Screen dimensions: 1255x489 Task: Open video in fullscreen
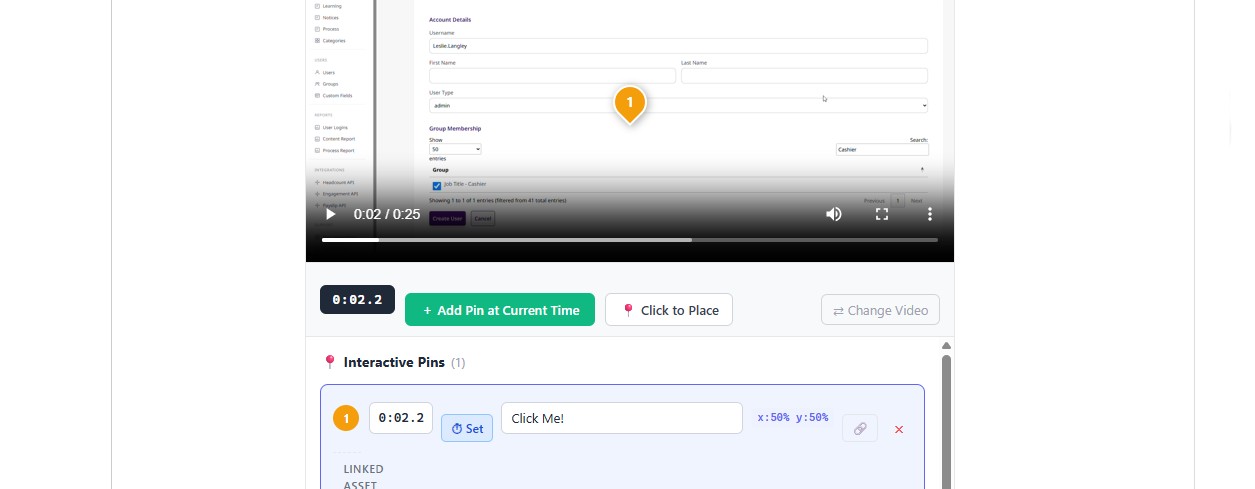tap(882, 214)
